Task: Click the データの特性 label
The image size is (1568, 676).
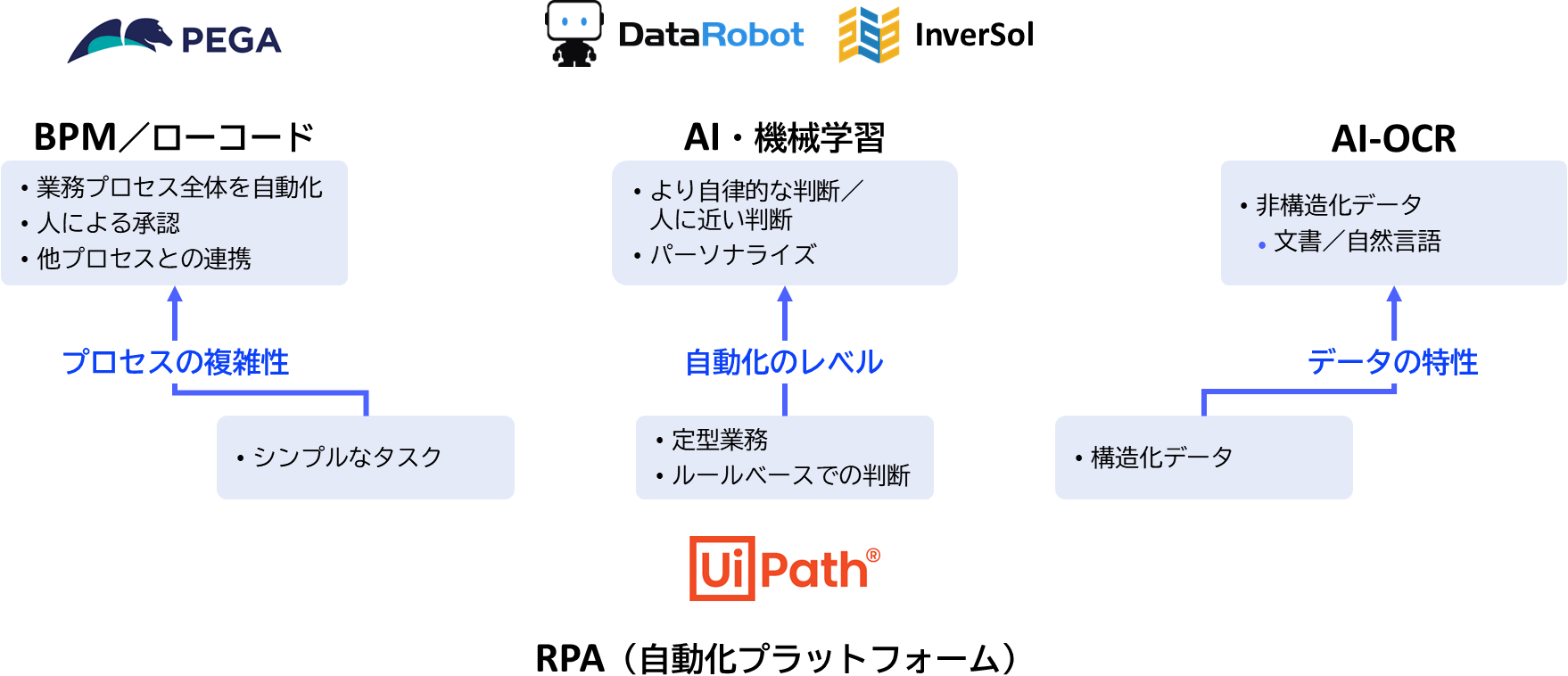Action: tap(1392, 362)
